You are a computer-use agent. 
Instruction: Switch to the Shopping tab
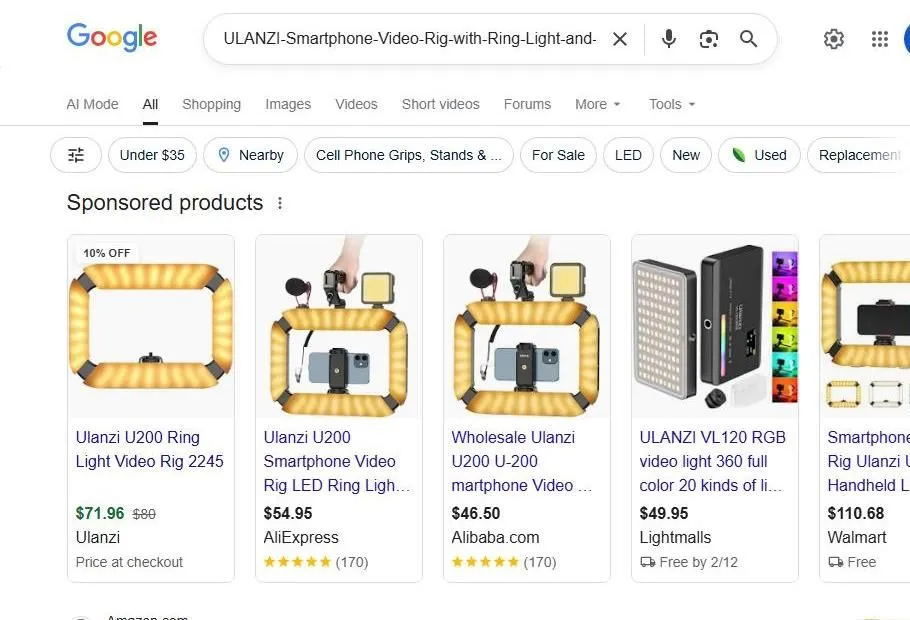211,104
